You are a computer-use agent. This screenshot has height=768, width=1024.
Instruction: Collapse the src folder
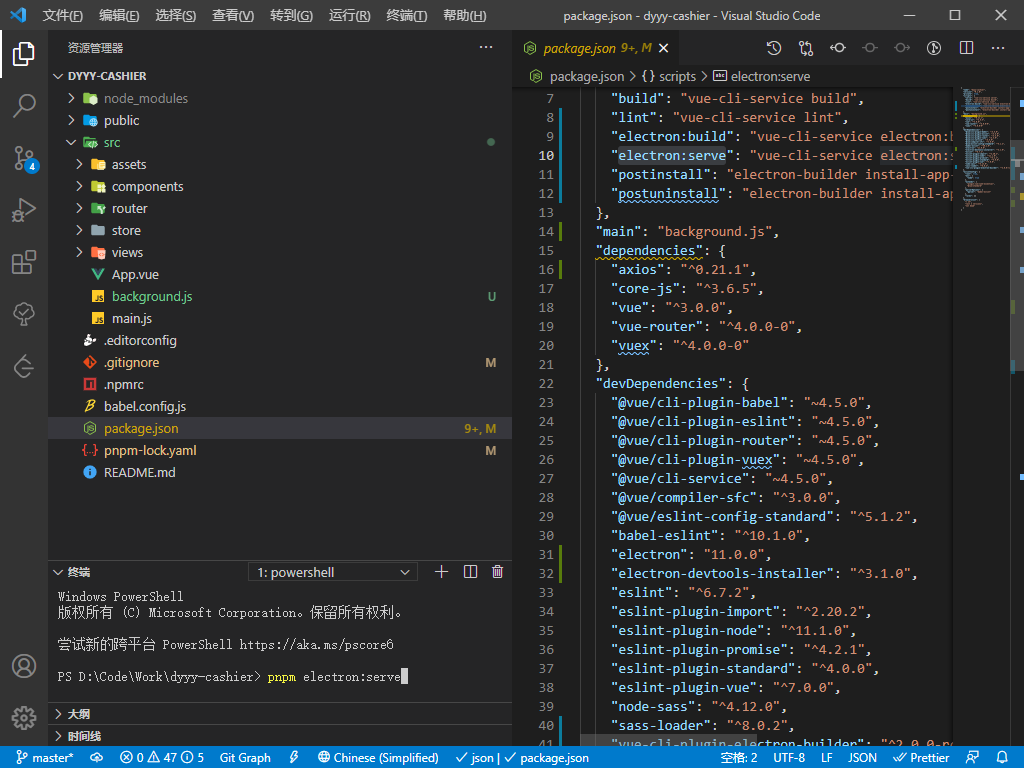pyautogui.click(x=72, y=142)
